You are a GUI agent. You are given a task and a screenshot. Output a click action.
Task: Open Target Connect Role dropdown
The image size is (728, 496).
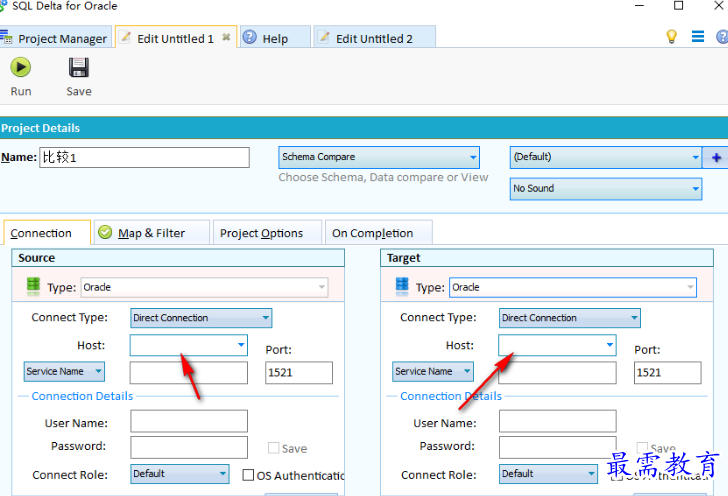(x=548, y=474)
